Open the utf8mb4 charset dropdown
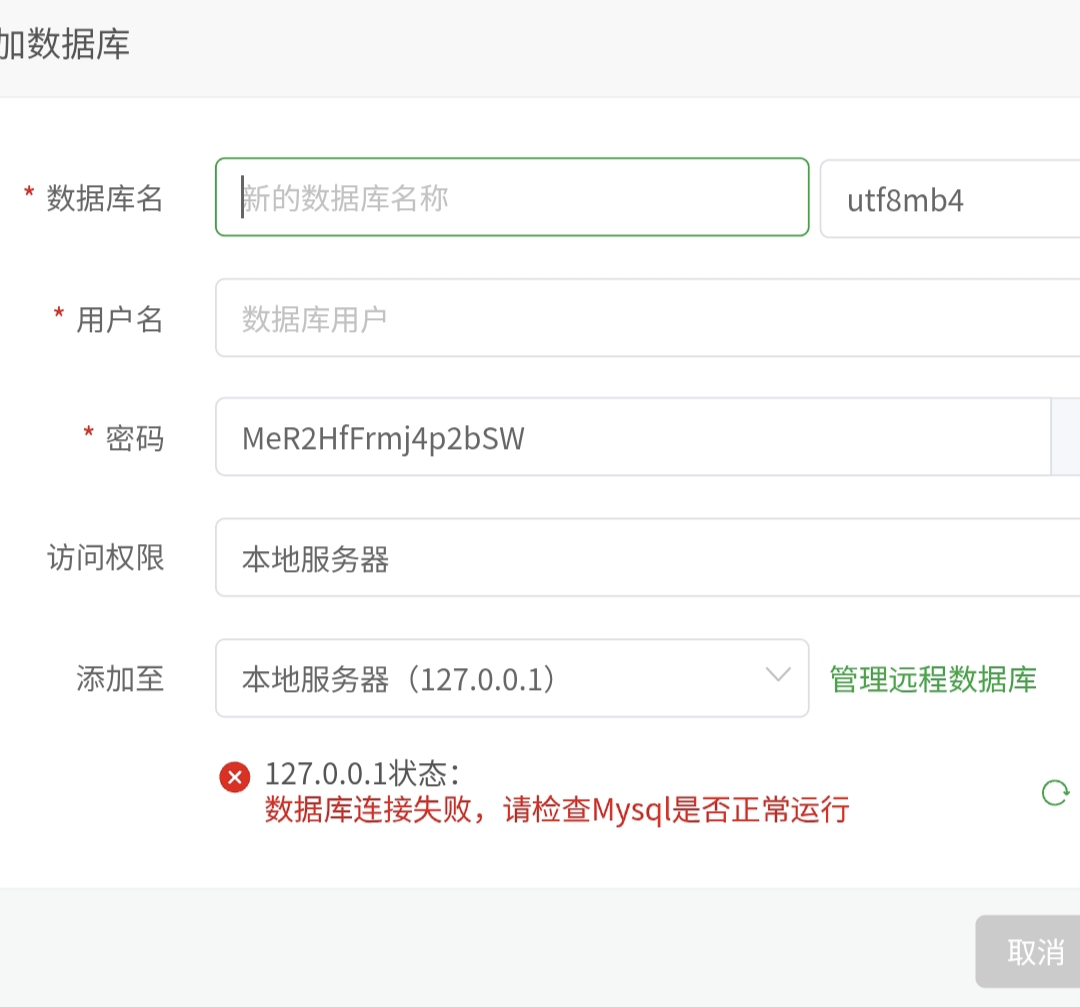Screen dimensions: 1080x1007 click(x=950, y=199)
